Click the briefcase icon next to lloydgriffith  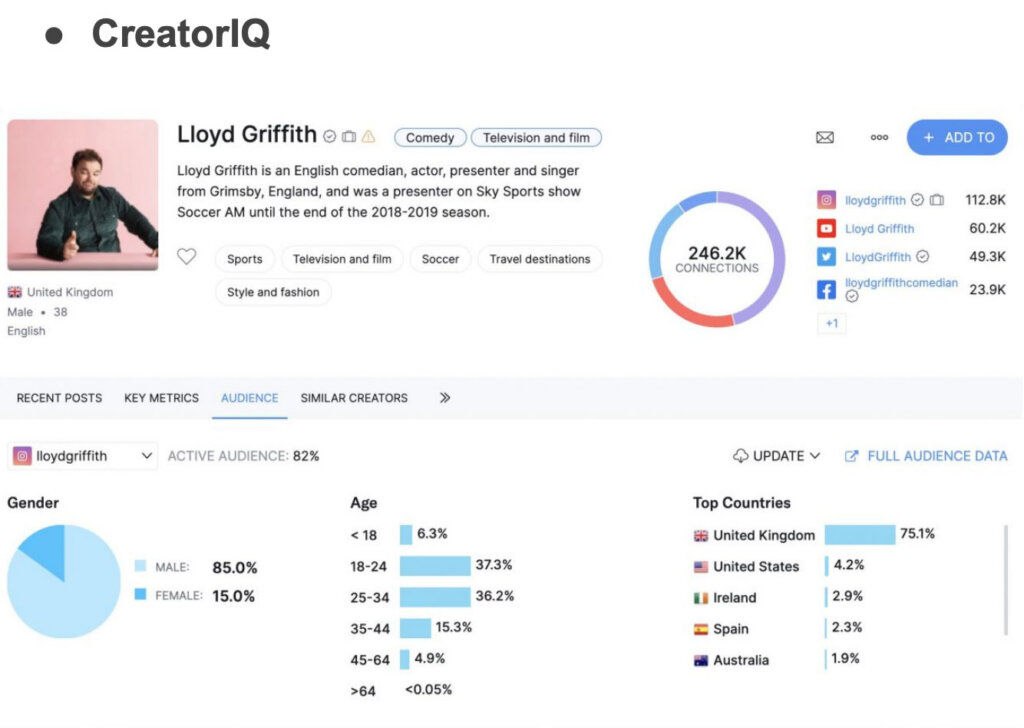point(937,200)
